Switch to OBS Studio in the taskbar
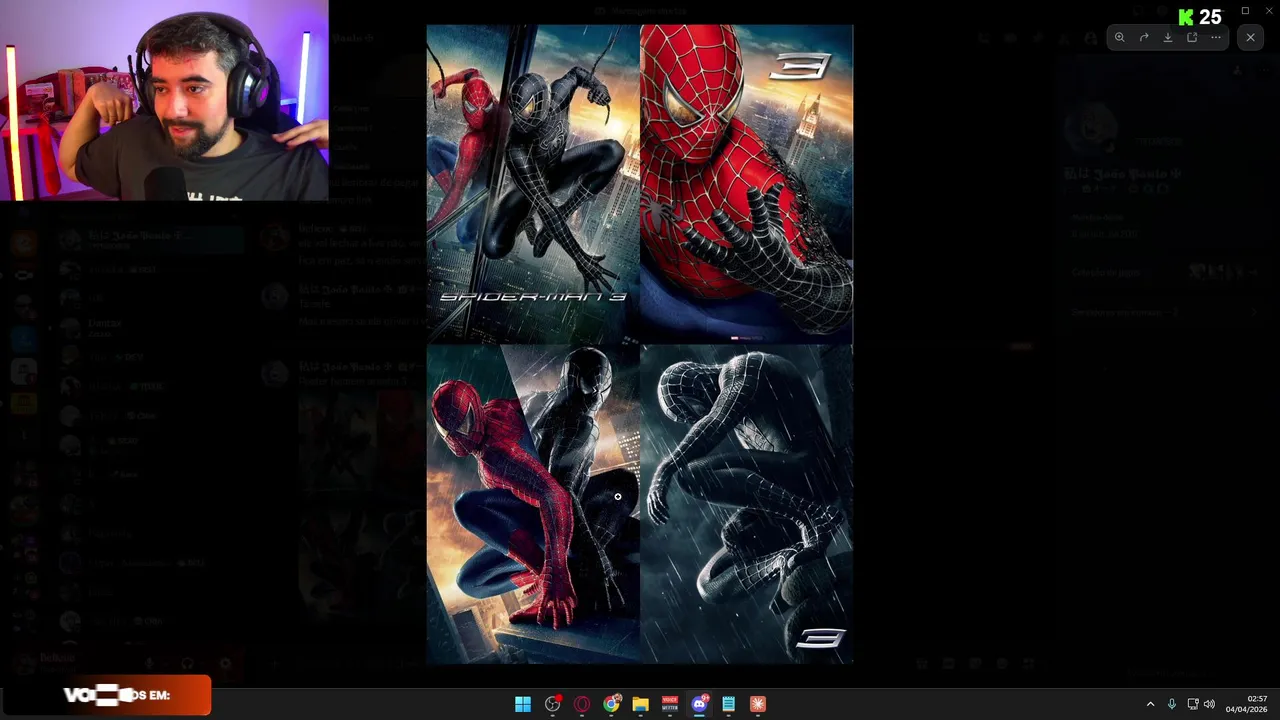The image size is (1280, 720). (x=552, y=704)
